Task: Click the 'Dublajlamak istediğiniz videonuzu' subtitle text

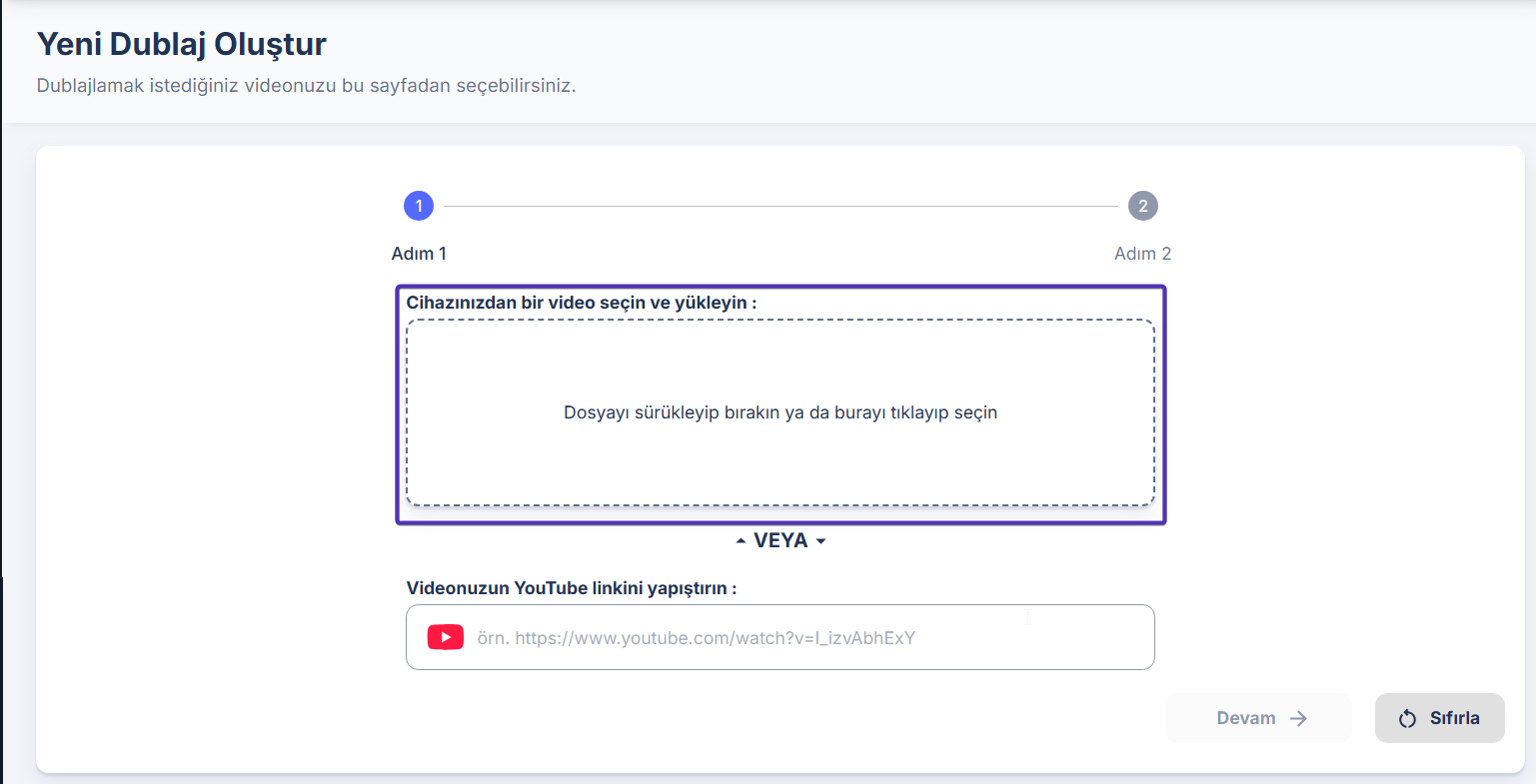Action: pos(306,86)
